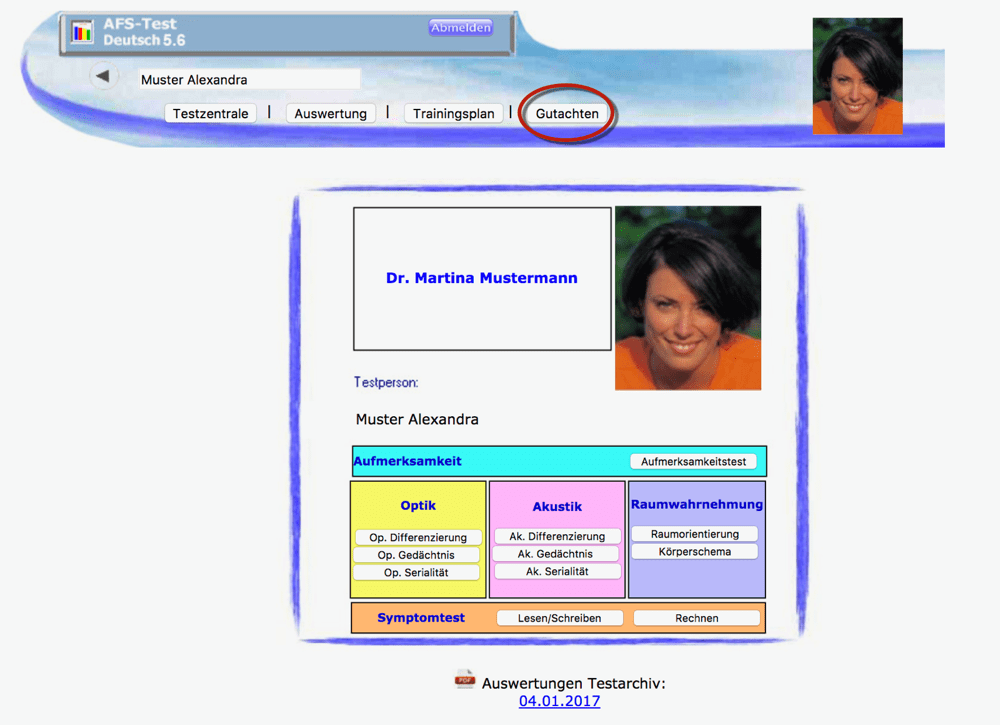Click the Testperson: label

386,382
